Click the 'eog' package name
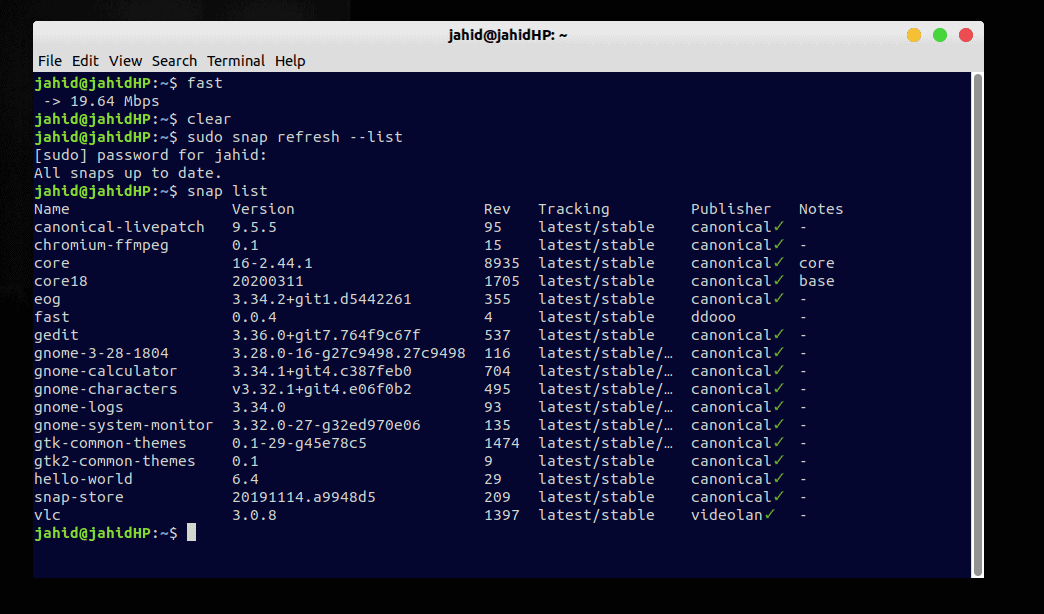This screenshot has width=1044, height=614. (x=47, y=299)
